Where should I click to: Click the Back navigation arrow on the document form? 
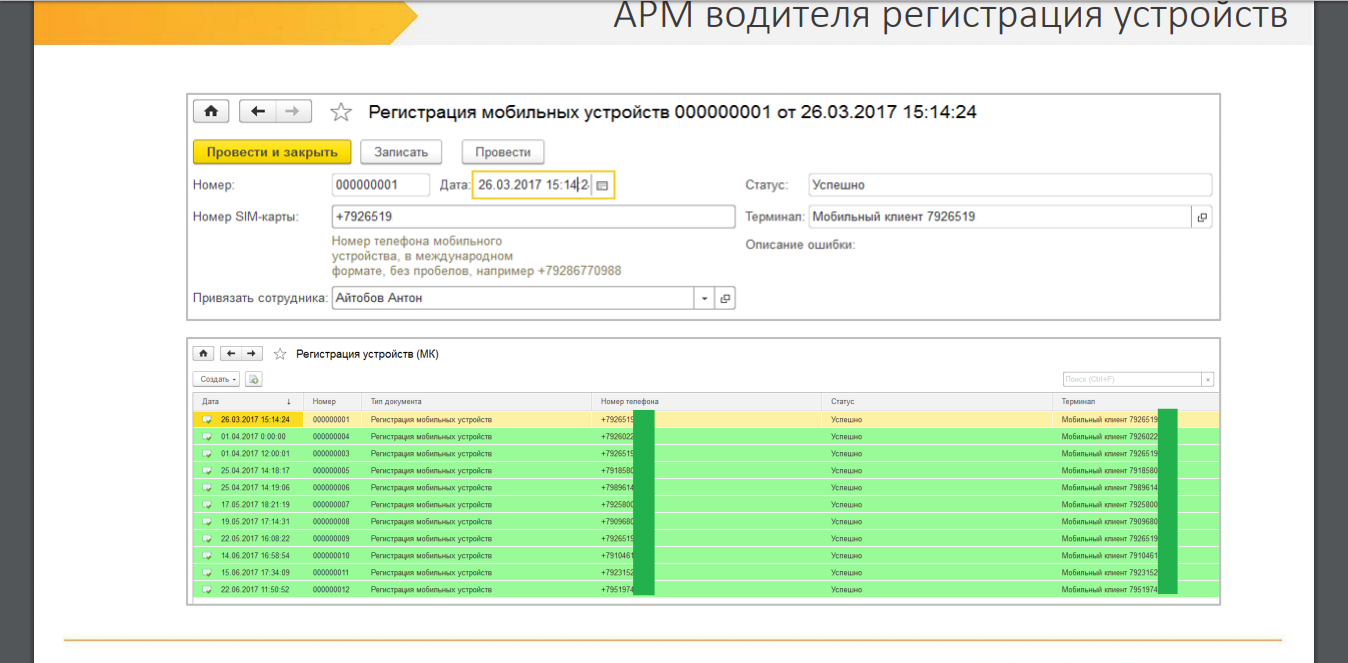click(258, 110)
